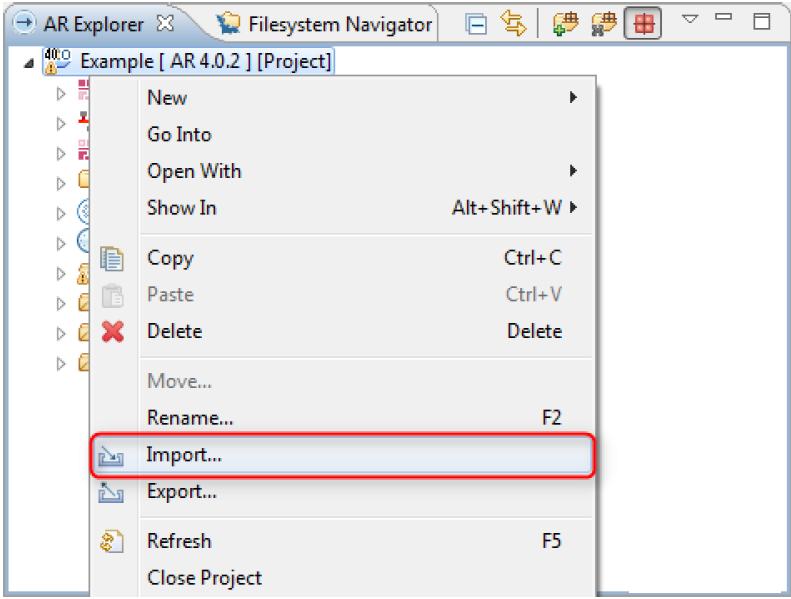
Task: Click the folder with green plus toolbar icon
Action: [x=565, y=24]
